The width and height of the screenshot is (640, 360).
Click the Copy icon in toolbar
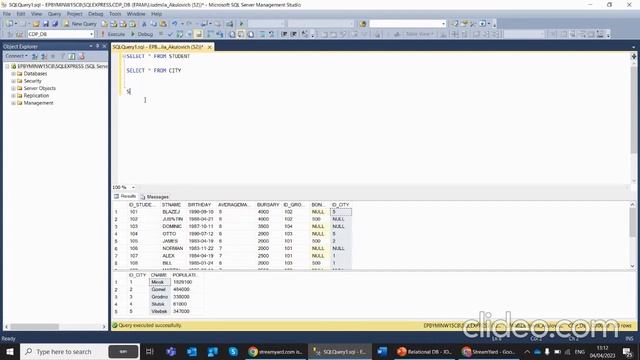tap(153, 24)
